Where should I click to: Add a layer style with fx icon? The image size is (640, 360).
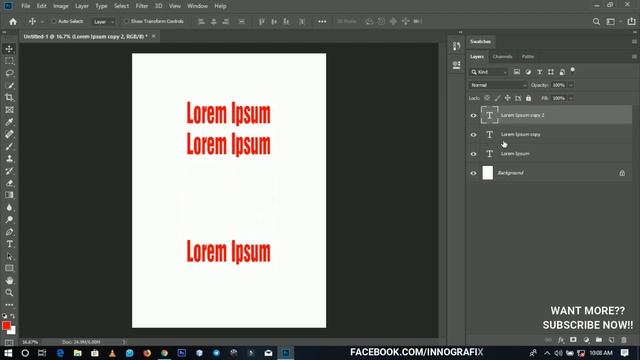point(561,340)
